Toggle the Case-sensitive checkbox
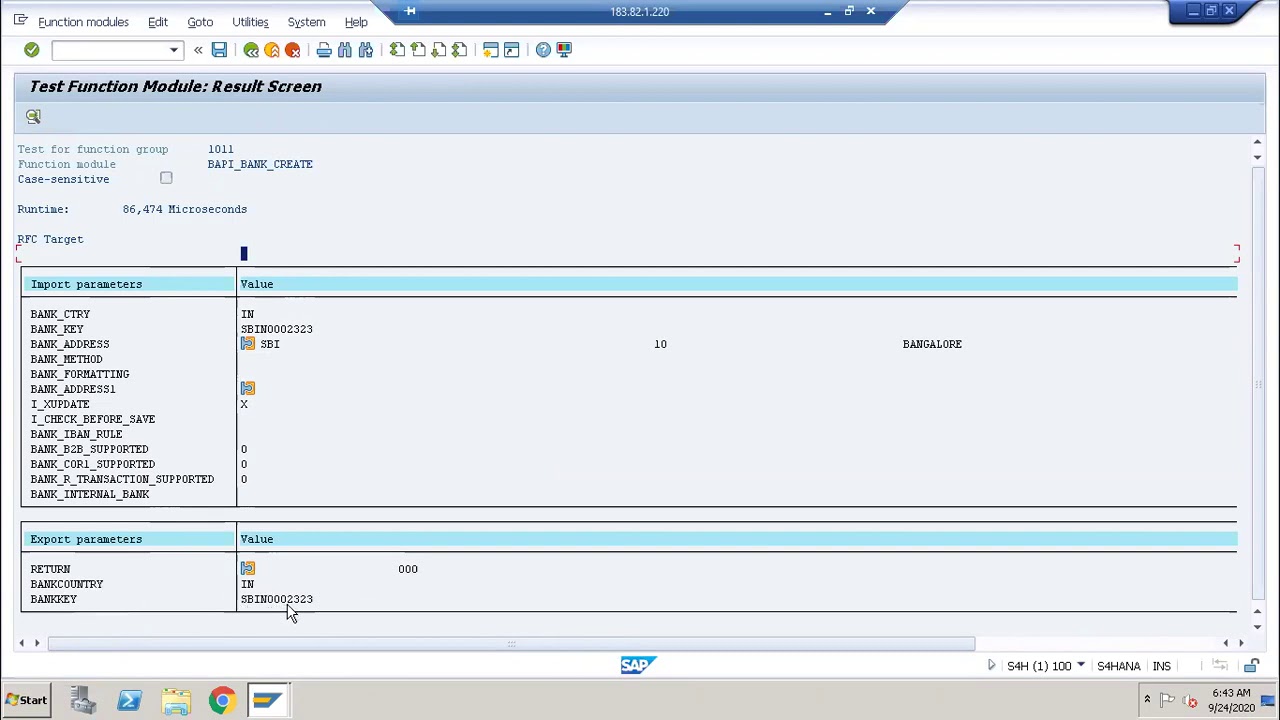 point(166,179)
